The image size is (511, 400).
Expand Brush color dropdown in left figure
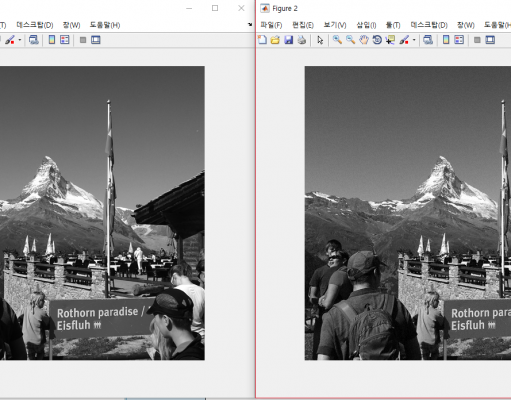(x=20, y=40)
